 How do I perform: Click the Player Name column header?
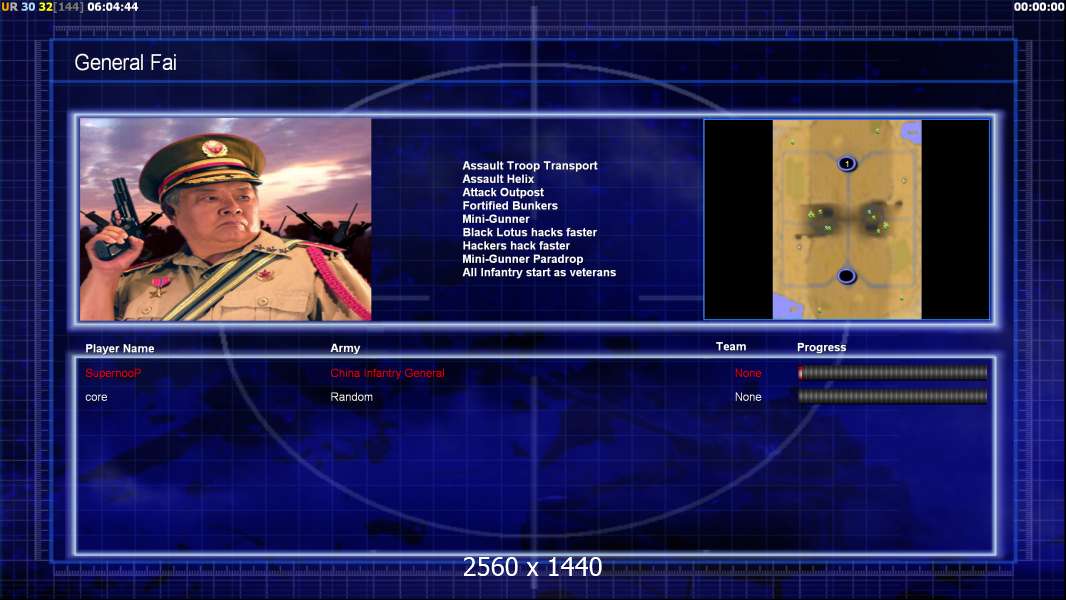(120, 348)
